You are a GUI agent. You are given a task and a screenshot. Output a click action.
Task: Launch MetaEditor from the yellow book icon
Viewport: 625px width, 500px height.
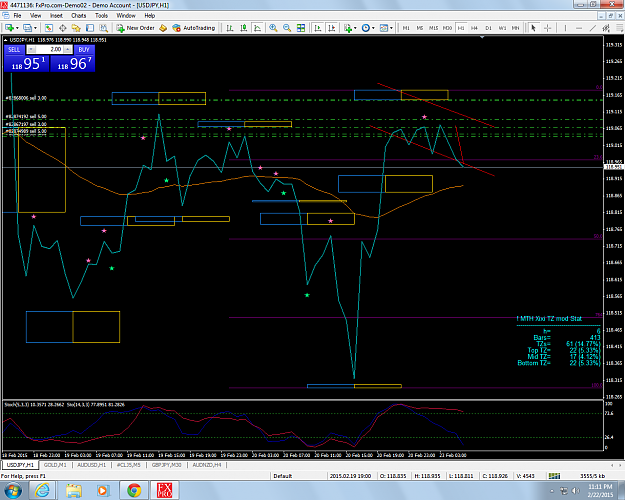[163, 28]
